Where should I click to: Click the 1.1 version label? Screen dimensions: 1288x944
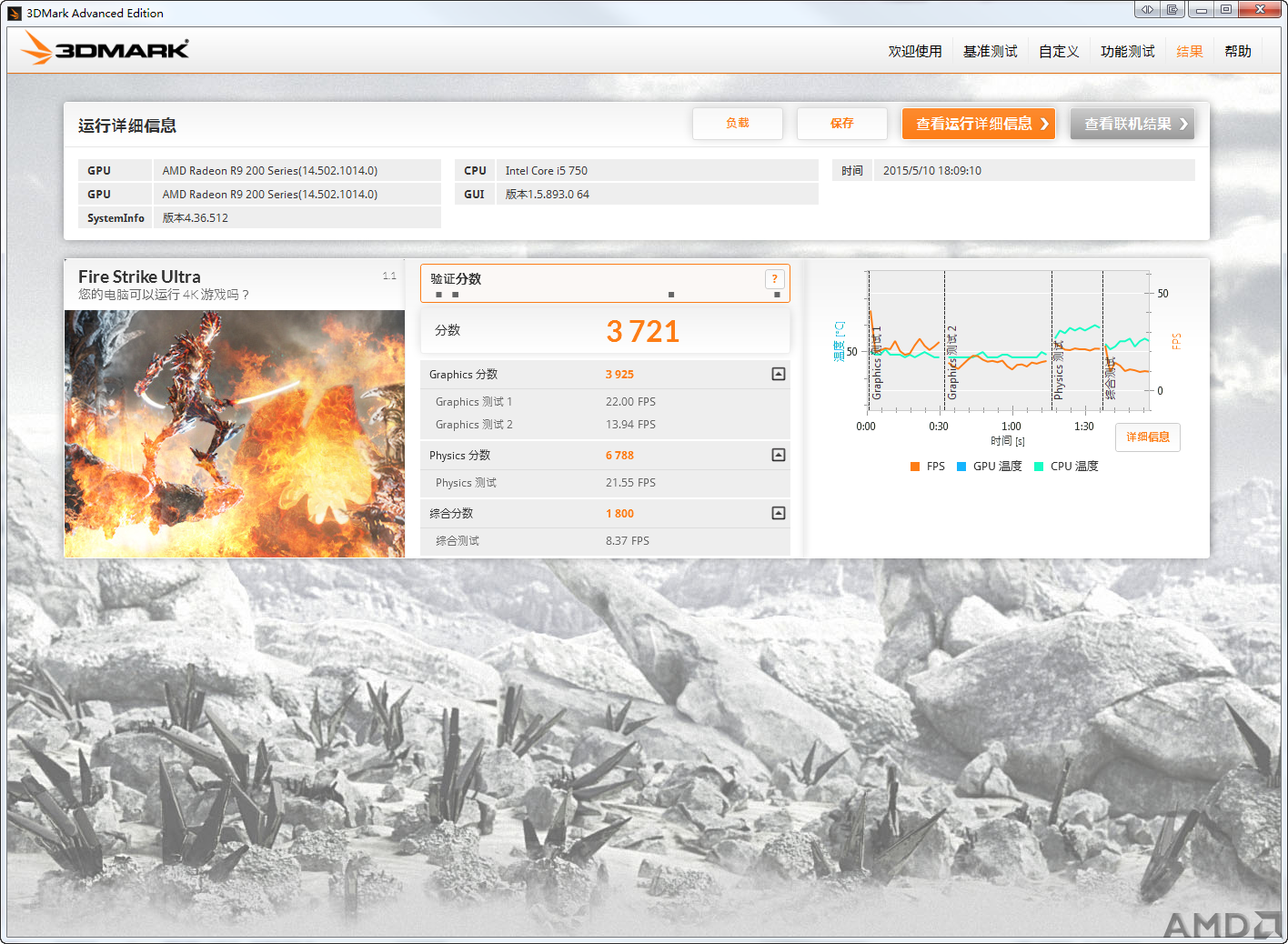[389, 276]
